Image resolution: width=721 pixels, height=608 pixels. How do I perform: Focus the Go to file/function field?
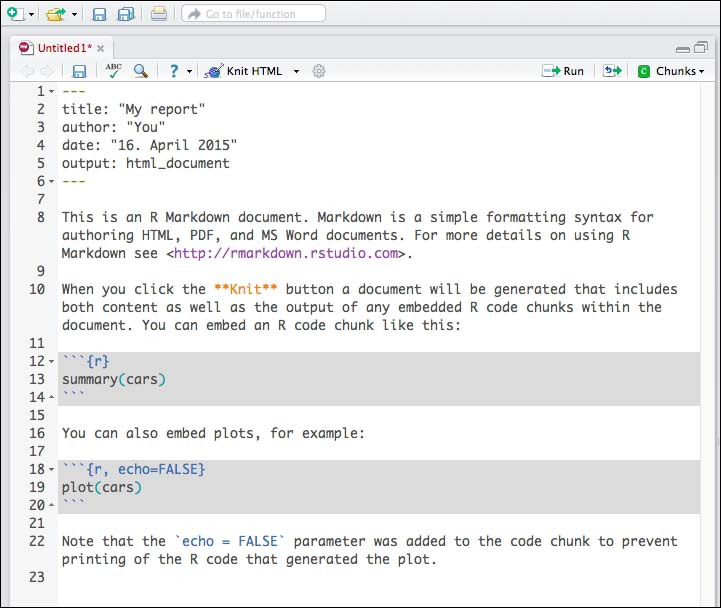pos(253,14)
